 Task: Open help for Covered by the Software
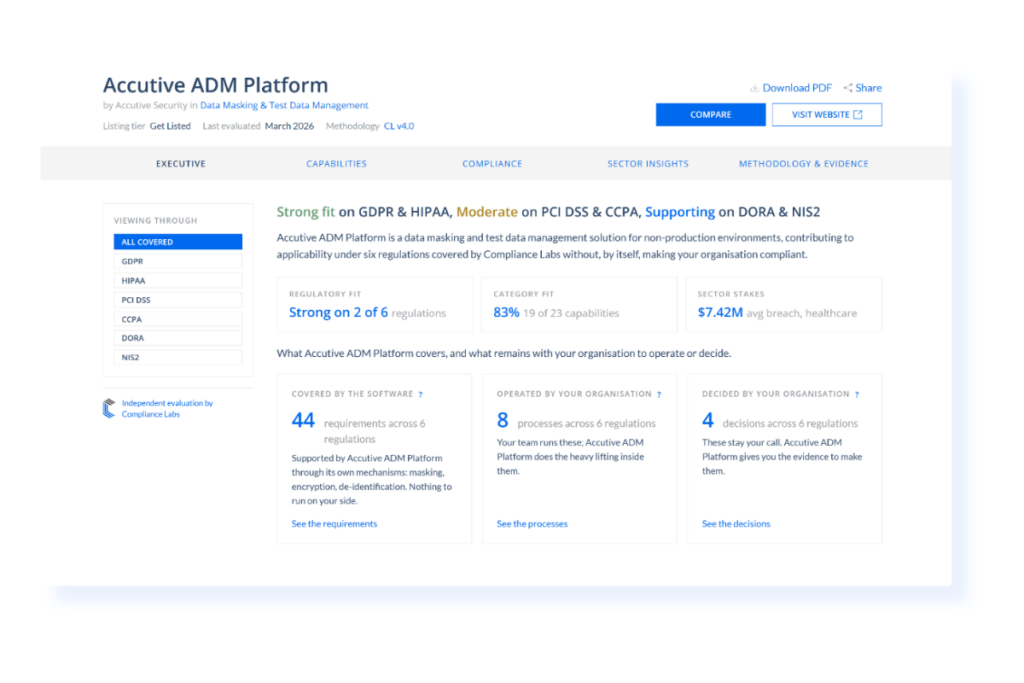click(421, 394)
